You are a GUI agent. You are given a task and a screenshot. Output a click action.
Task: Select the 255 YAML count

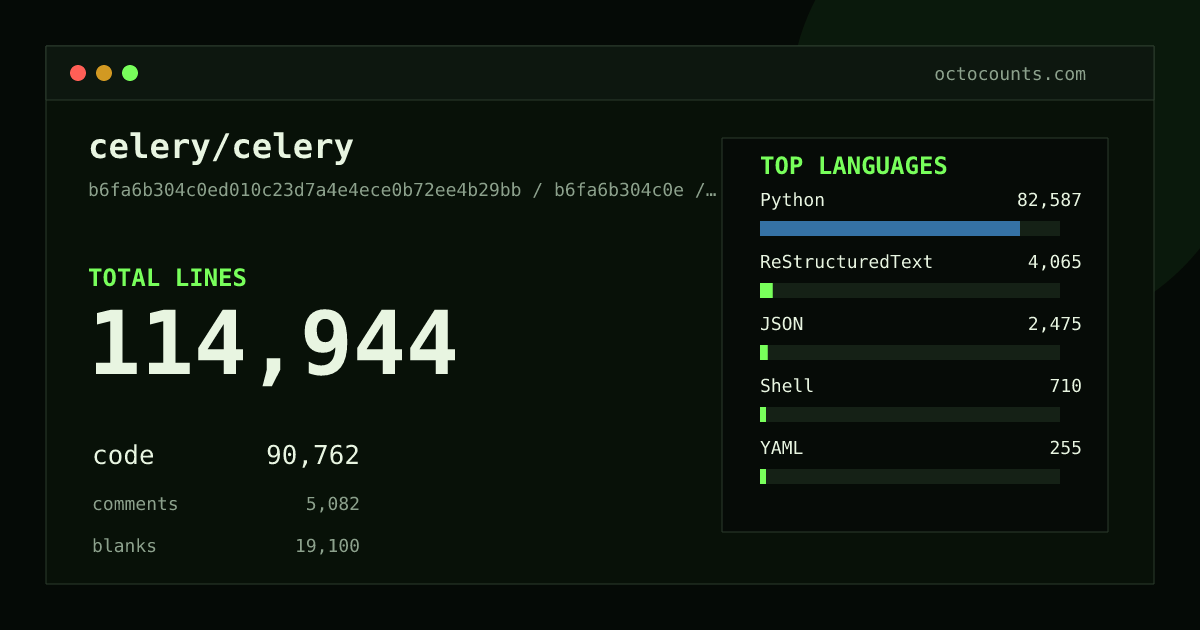[x=1066, y=448]
